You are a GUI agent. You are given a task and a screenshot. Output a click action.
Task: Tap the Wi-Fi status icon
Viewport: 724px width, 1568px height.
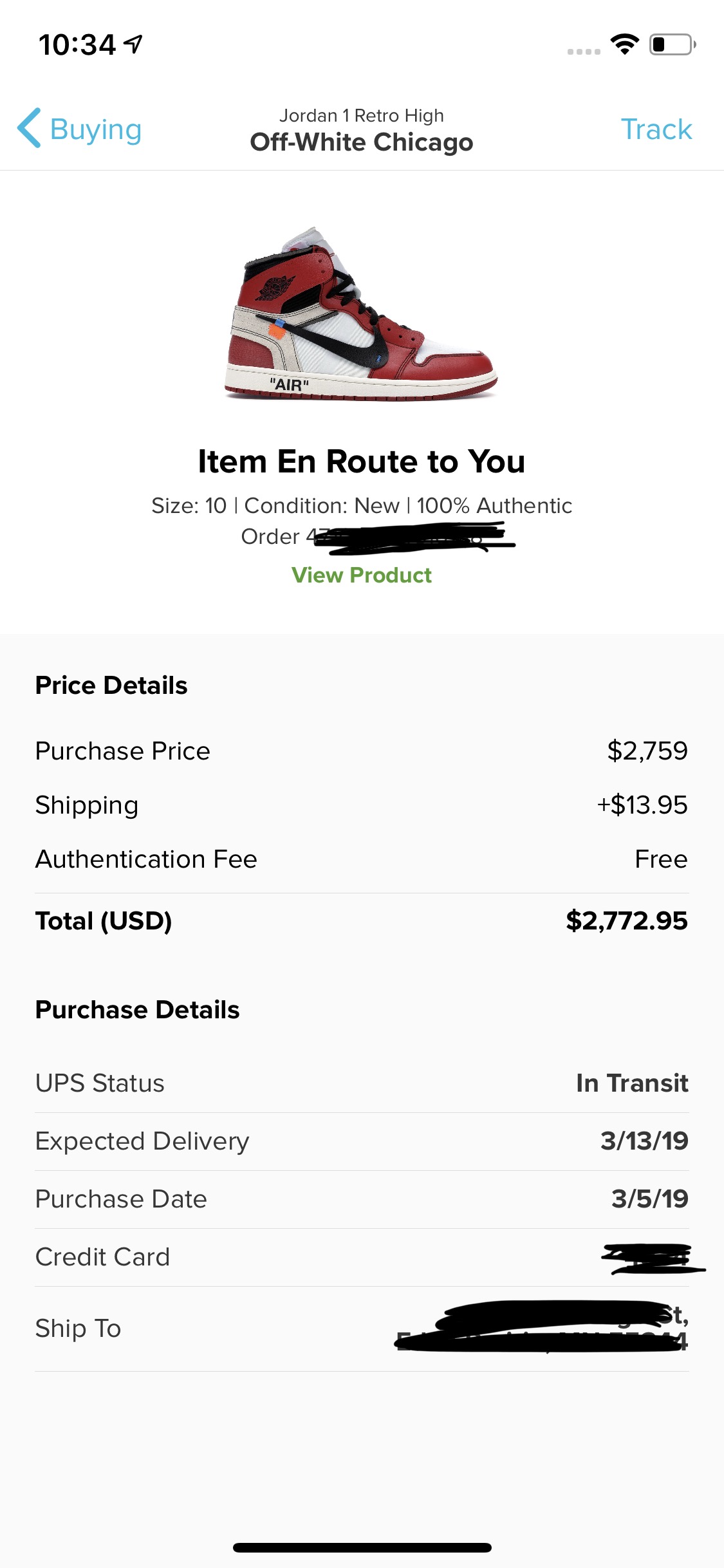click(x=624, y=44)
